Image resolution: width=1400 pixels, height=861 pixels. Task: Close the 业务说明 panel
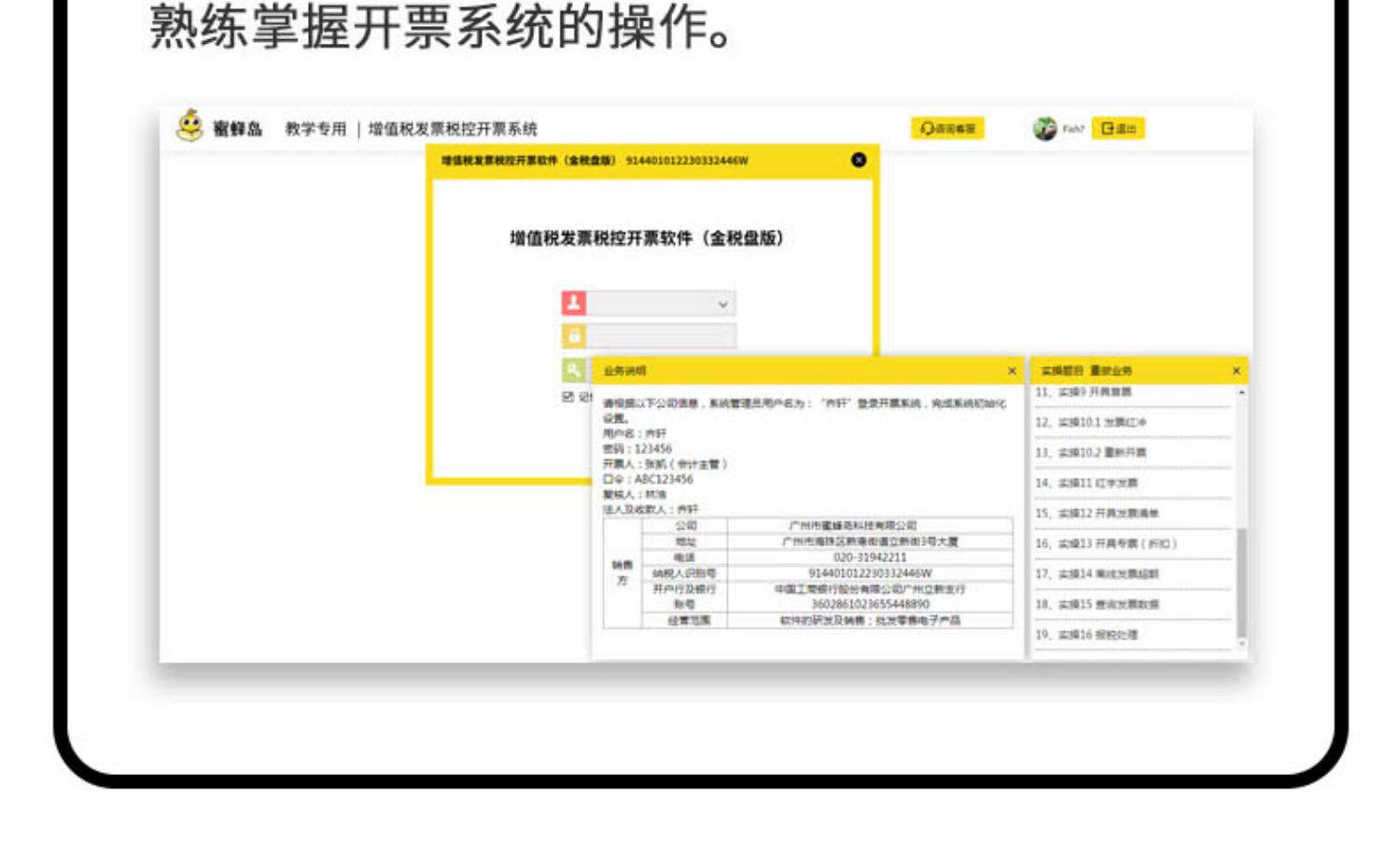click(x=1012, y=371)
